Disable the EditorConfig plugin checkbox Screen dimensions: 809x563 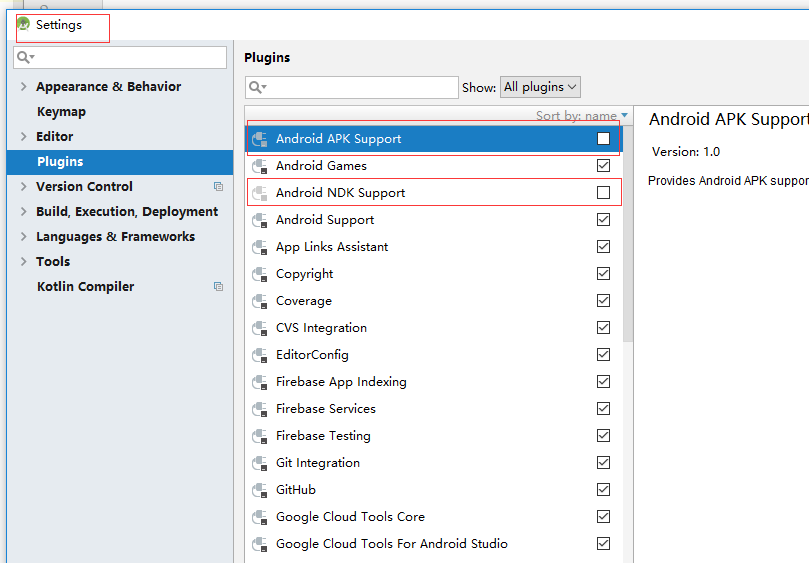pos(603,355)
